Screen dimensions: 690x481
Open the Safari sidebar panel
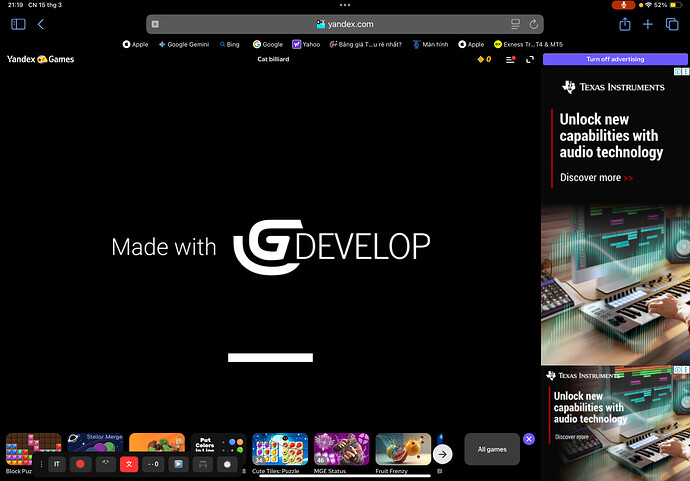pyautogui.click(x=18, y=24)
